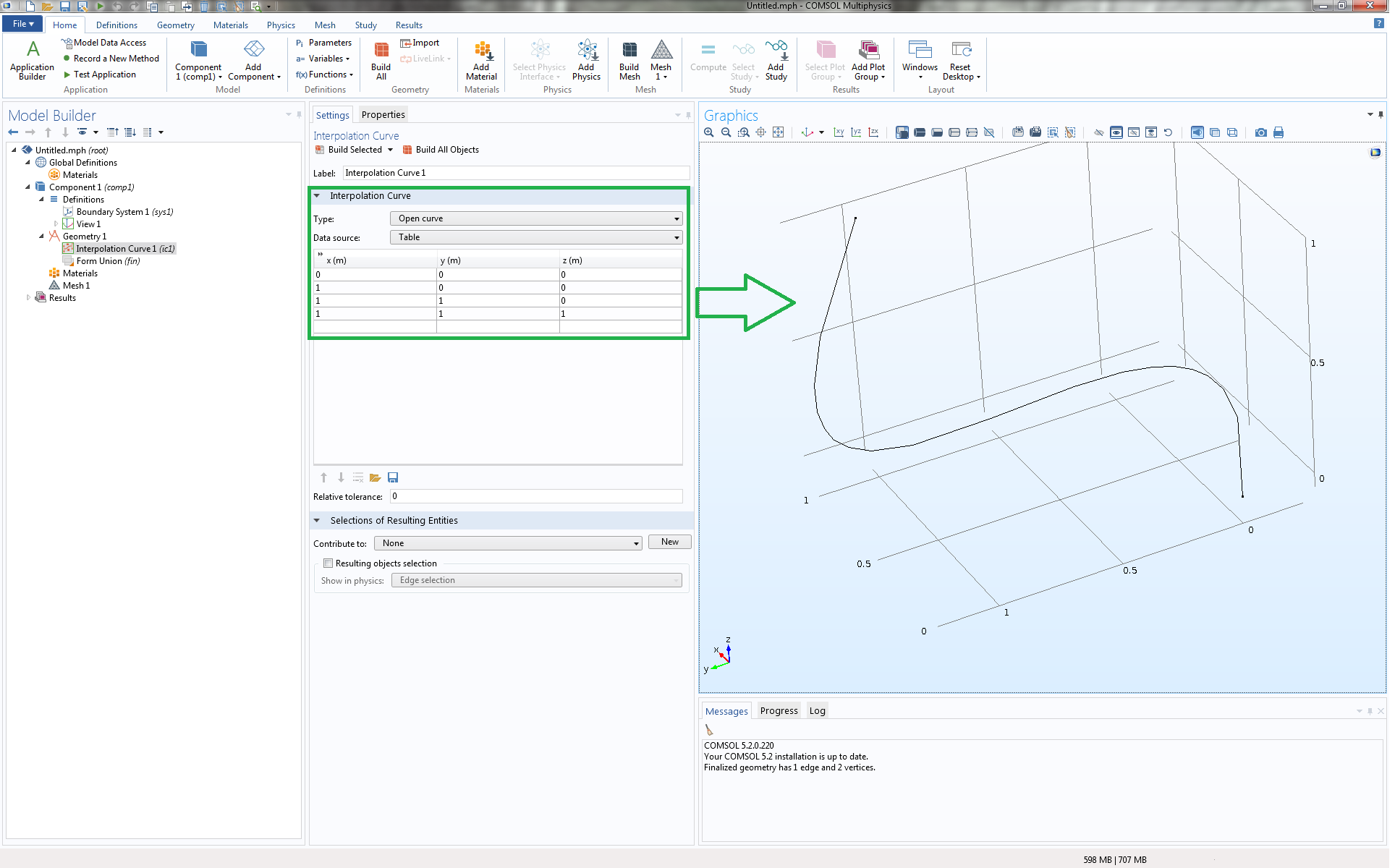Collapse the Selections of Resulting Entities section
This screenshot has height=868, width=1395.
point(317,521)
